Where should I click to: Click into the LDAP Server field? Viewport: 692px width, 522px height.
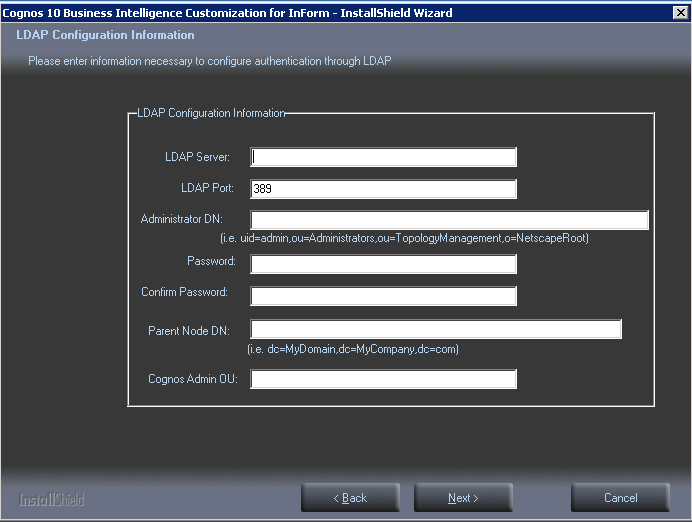383,157
